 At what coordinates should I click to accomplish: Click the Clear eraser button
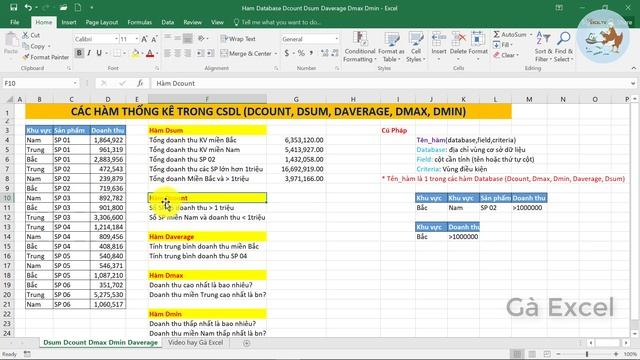pos(506,55)
